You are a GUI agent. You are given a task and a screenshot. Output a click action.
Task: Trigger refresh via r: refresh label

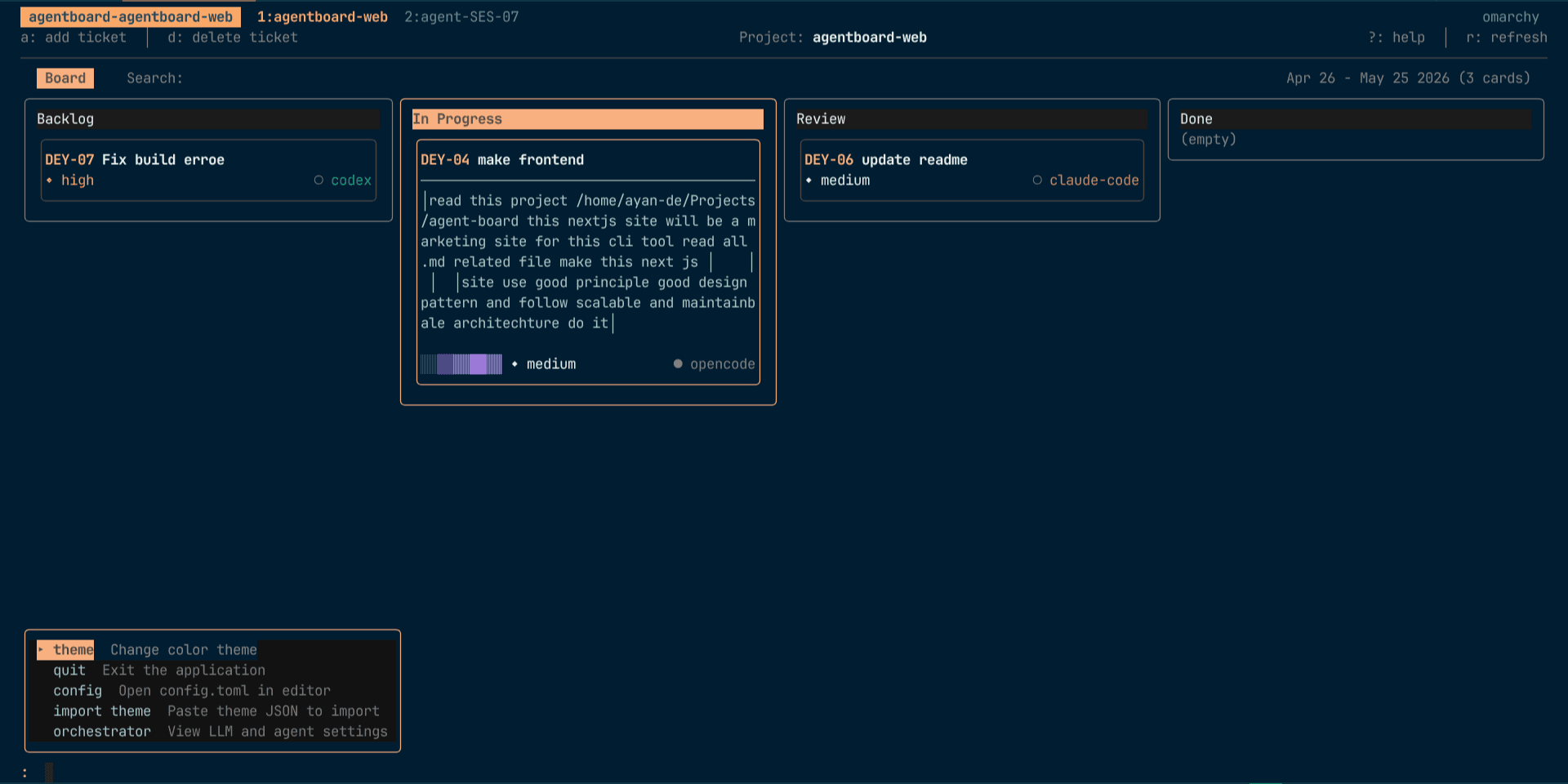1505,37
